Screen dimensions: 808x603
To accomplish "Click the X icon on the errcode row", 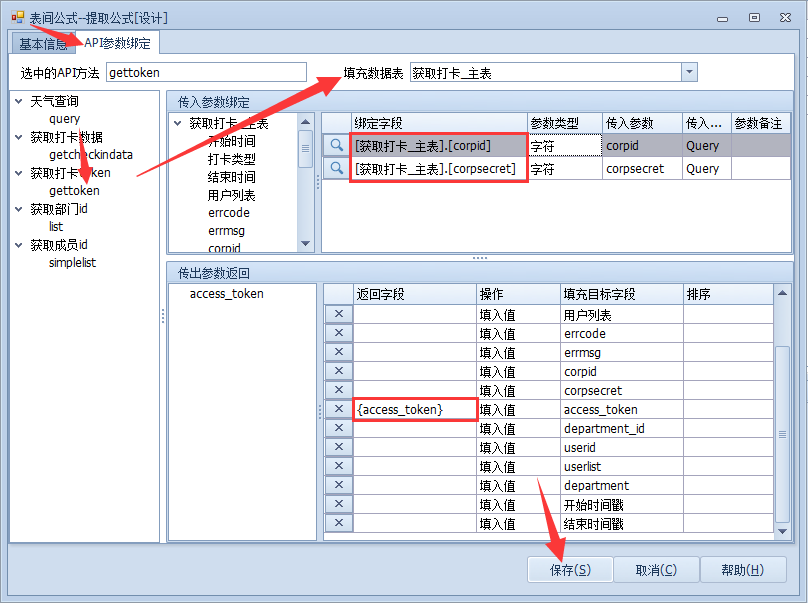I will [338, 333].
